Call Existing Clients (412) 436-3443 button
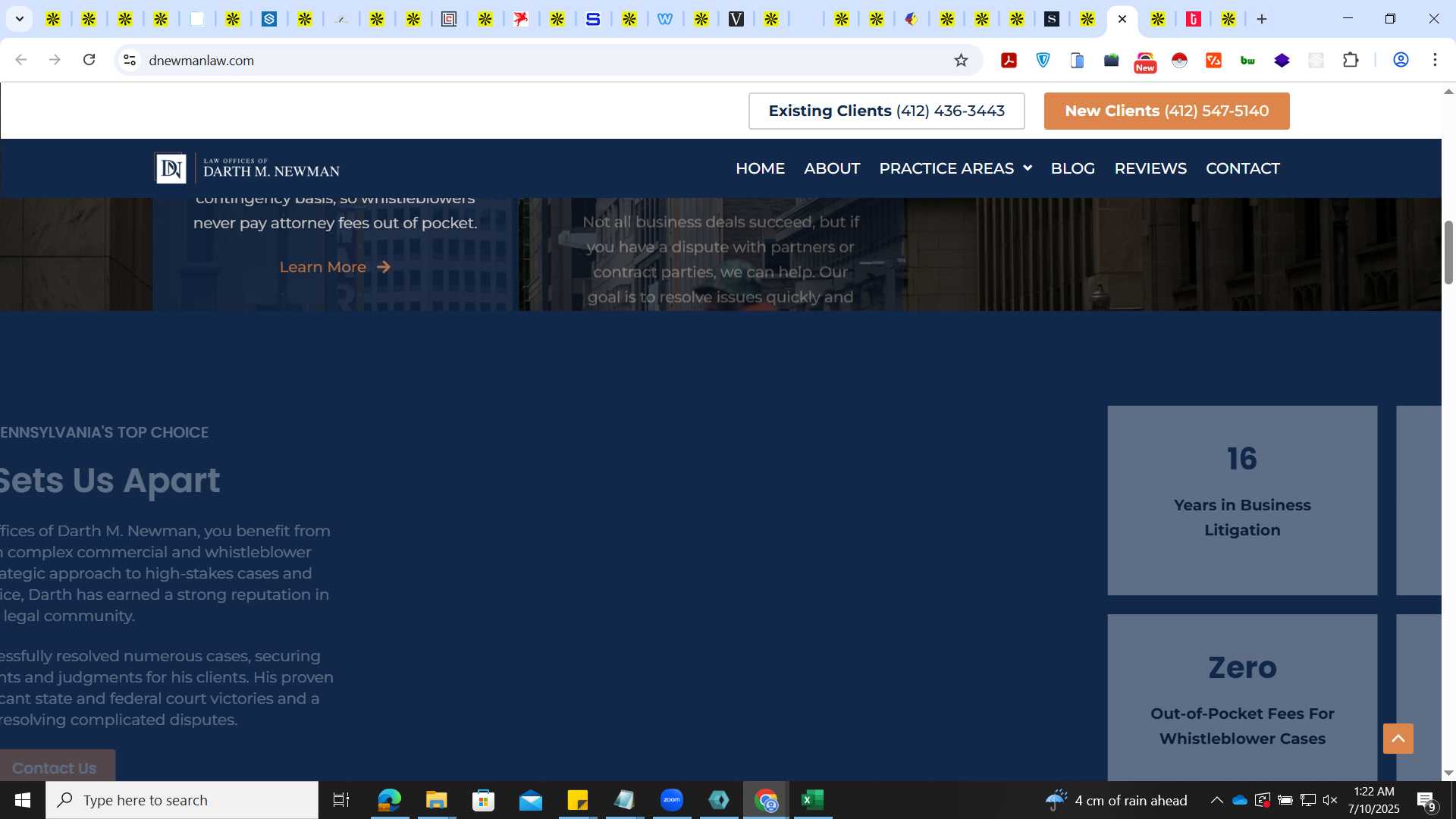 click(886, 111)
